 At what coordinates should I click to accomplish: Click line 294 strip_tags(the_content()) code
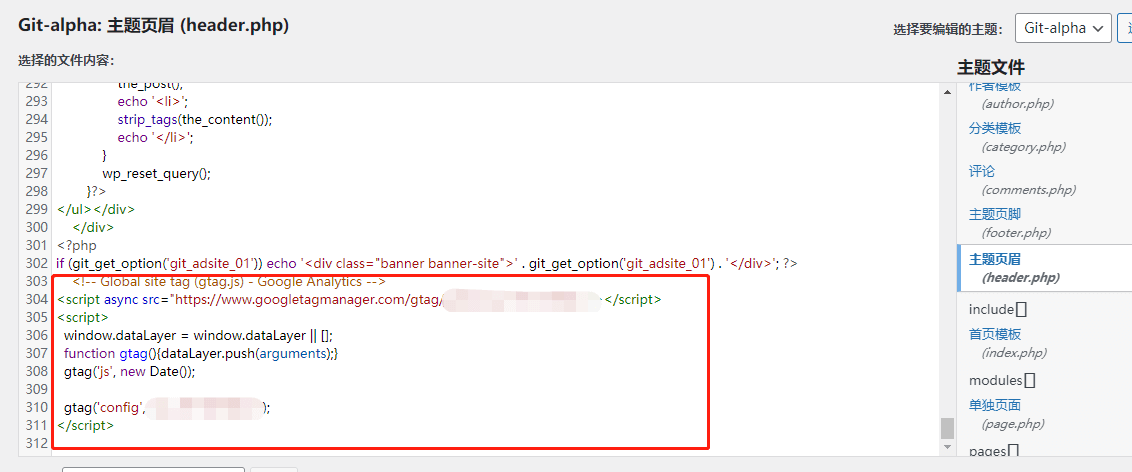tap(195, 119)
